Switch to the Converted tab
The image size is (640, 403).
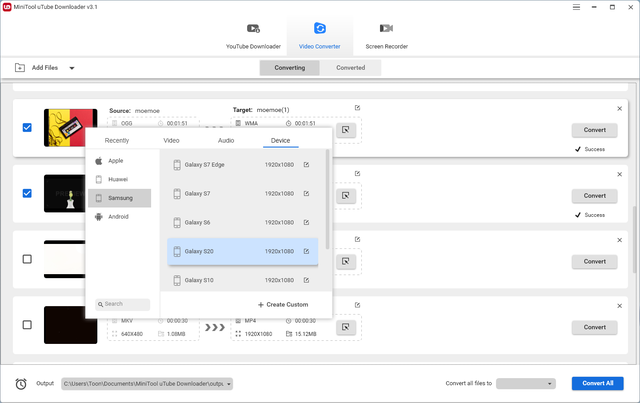[x=350, y=68]
